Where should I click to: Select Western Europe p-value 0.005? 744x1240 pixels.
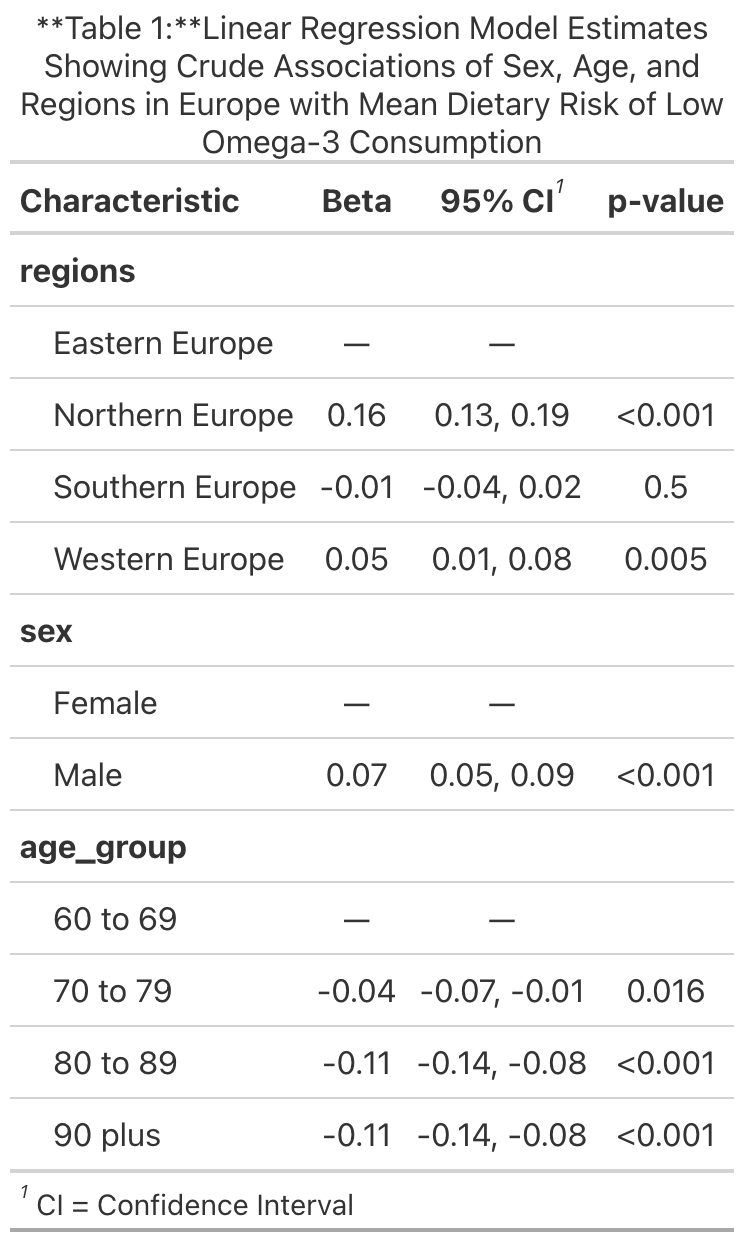click(665, 559)
